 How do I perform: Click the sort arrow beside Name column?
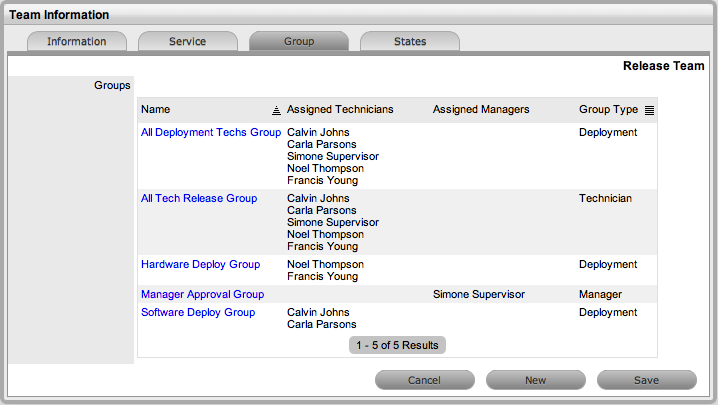tap(276, 110)
